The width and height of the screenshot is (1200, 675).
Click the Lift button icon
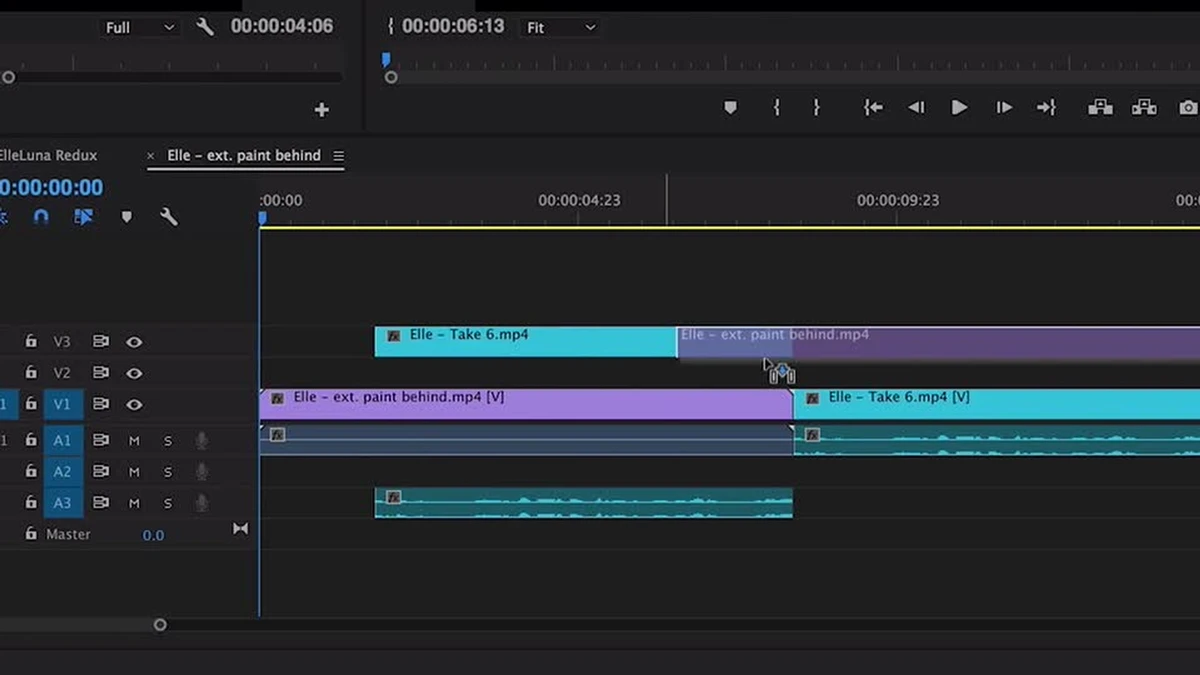click(1100, 108)
